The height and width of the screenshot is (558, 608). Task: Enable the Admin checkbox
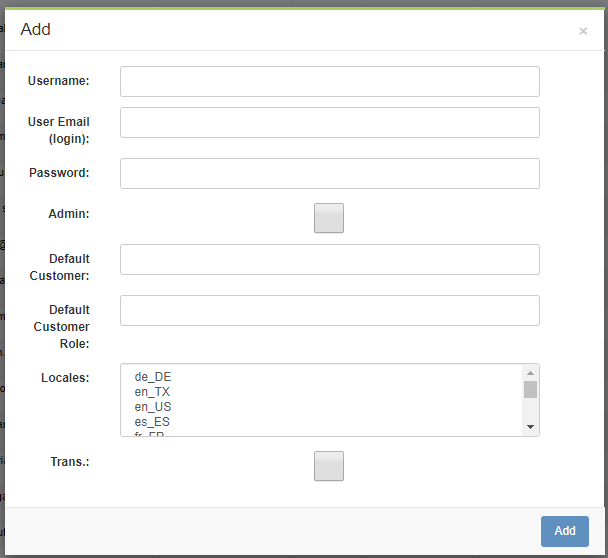click(x=329, y=218)
